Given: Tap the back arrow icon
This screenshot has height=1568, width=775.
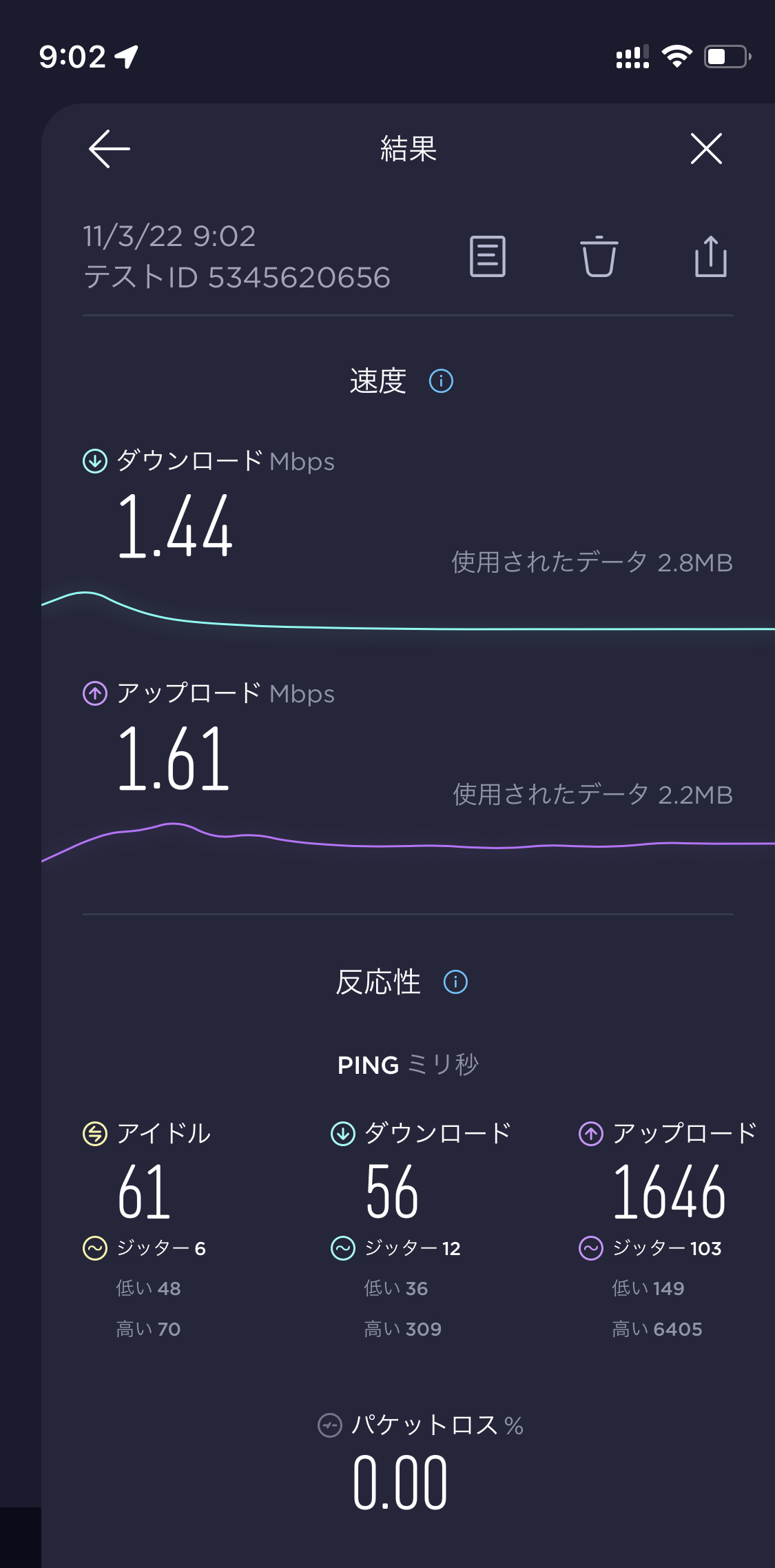Looking at the screenshot, I should 110,148.
